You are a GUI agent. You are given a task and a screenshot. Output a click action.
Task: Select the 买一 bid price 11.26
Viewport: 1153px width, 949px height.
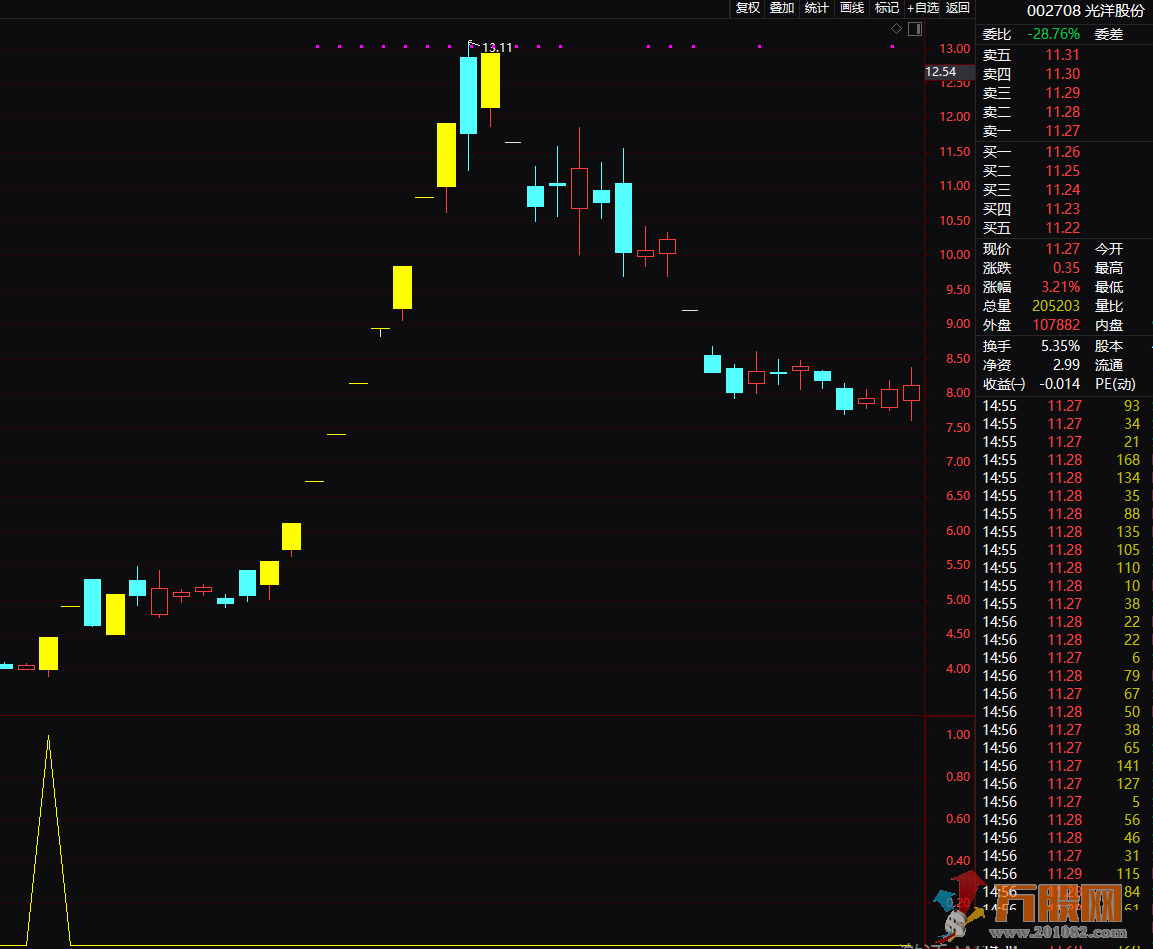pos(1062,152)
